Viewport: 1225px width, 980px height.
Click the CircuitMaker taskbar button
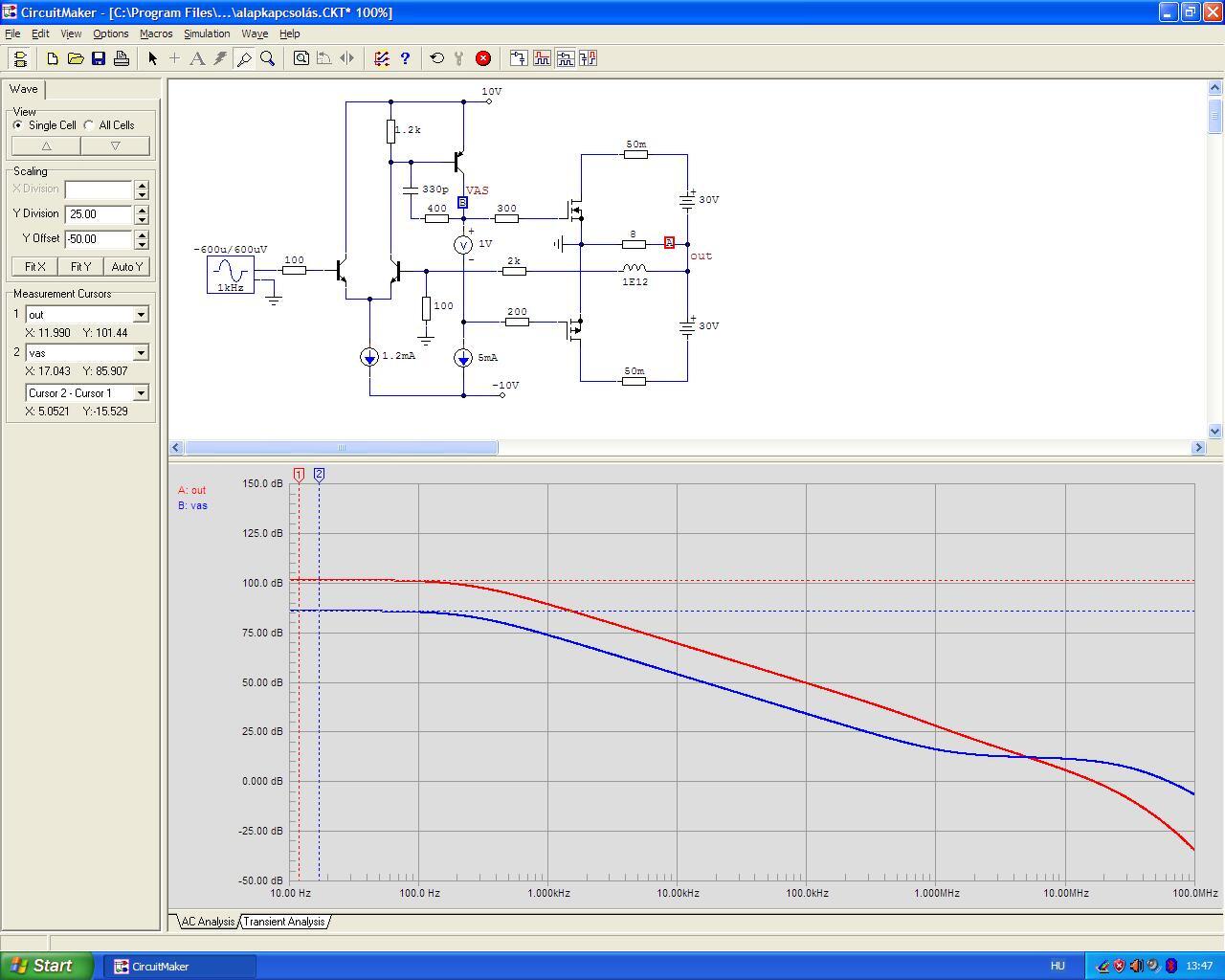pos(180,967)
